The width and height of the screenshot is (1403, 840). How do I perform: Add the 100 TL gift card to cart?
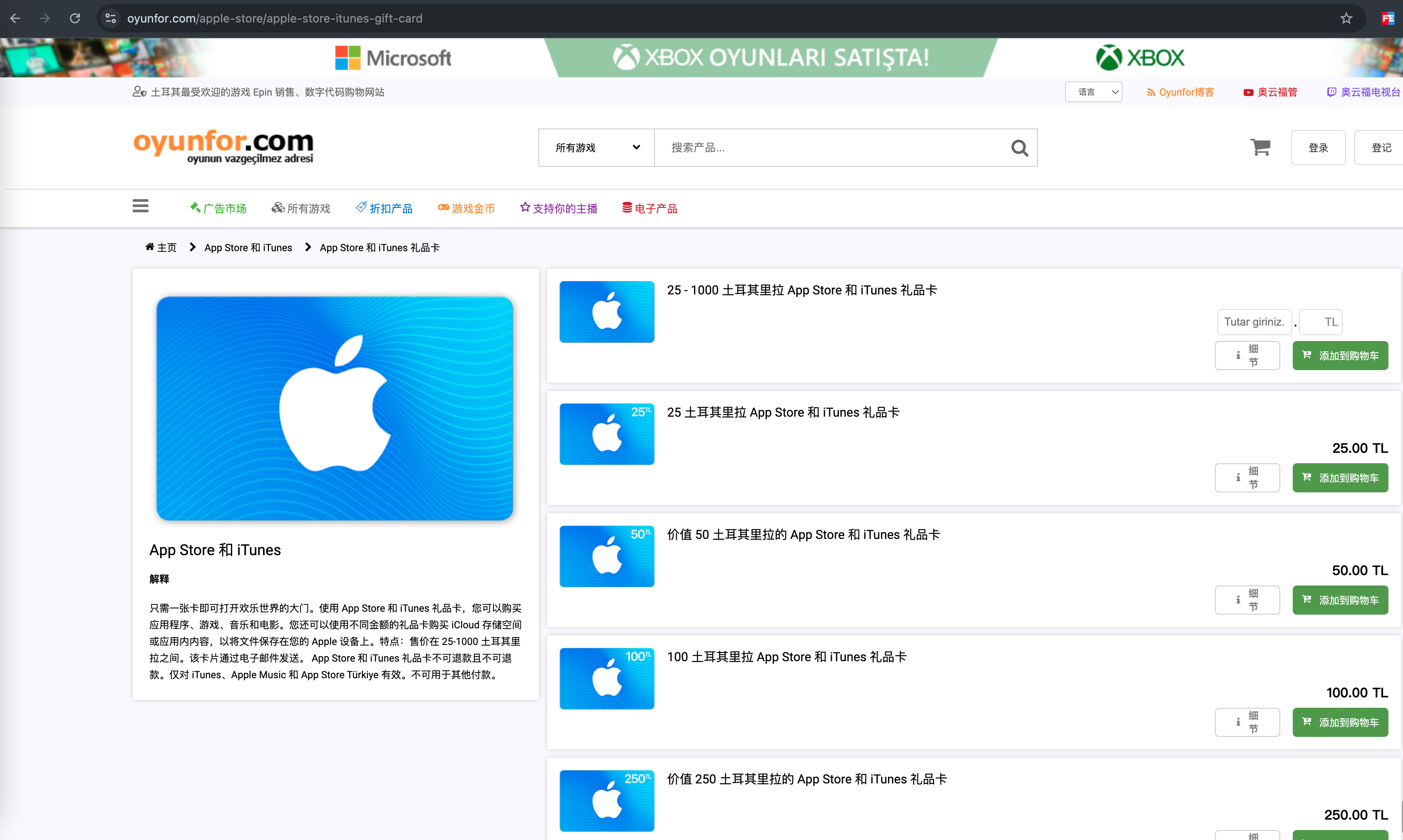pos(1340,722)
